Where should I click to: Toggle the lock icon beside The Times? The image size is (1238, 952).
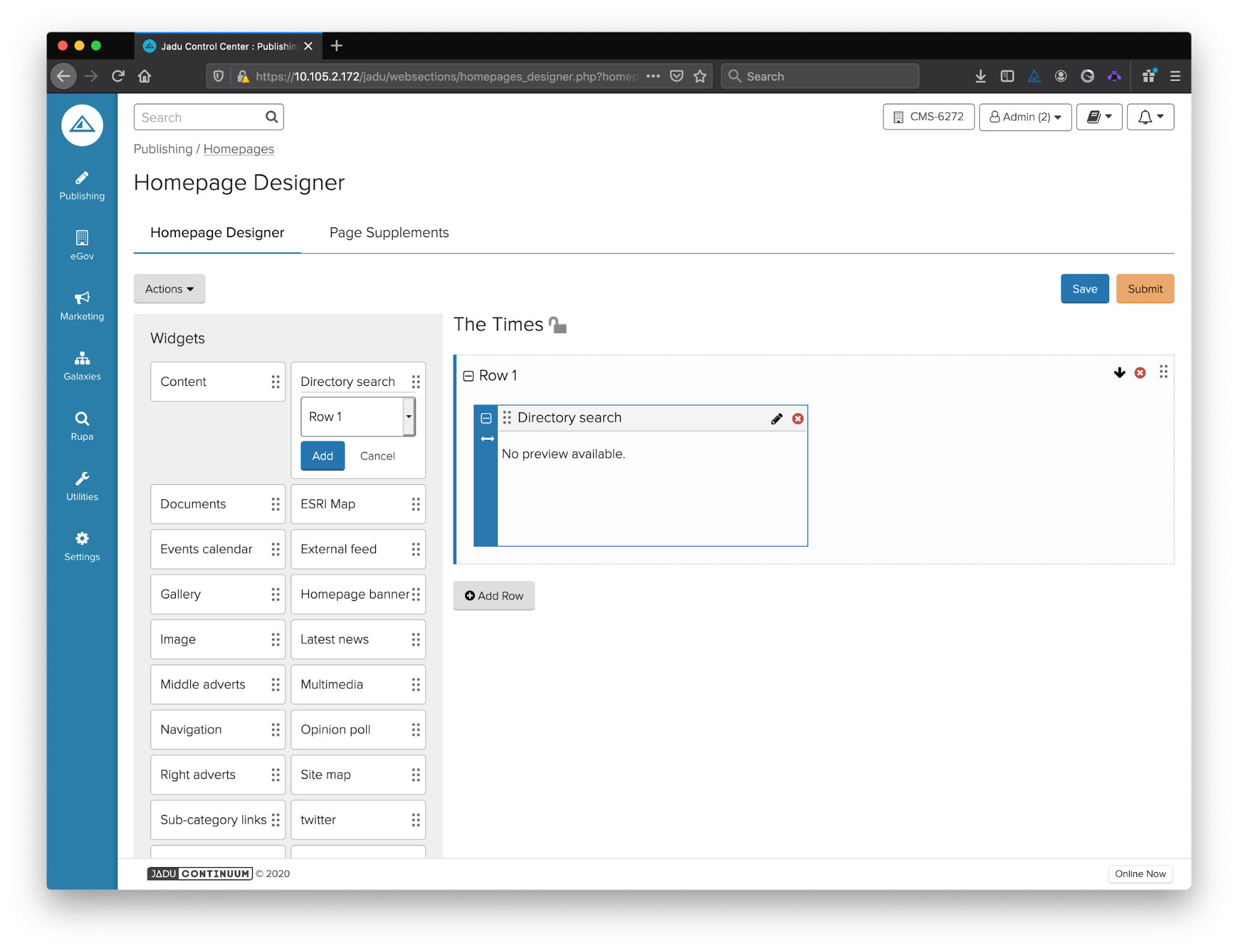coord(557,325)
